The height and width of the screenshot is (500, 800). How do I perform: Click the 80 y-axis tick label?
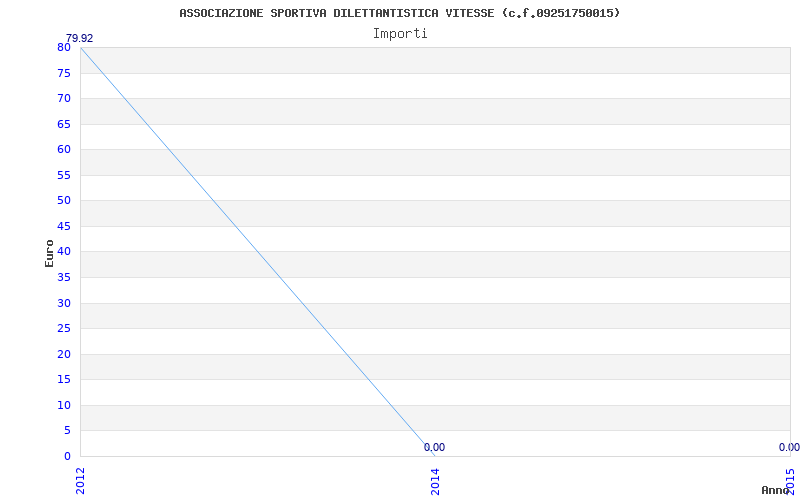click(x=64, y=47)
